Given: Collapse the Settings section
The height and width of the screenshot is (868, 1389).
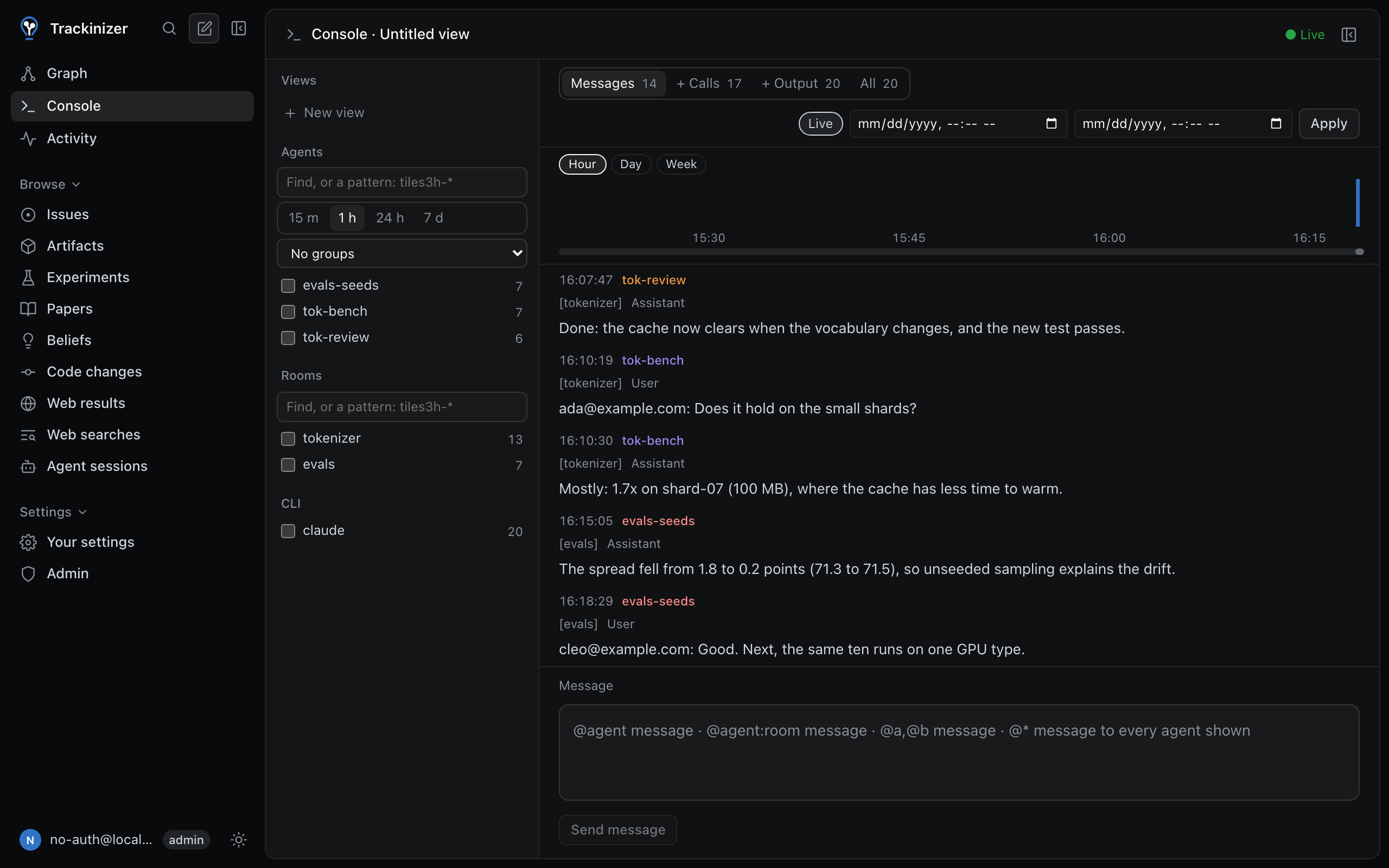Looking at the screenshot, I should [53, 512].
